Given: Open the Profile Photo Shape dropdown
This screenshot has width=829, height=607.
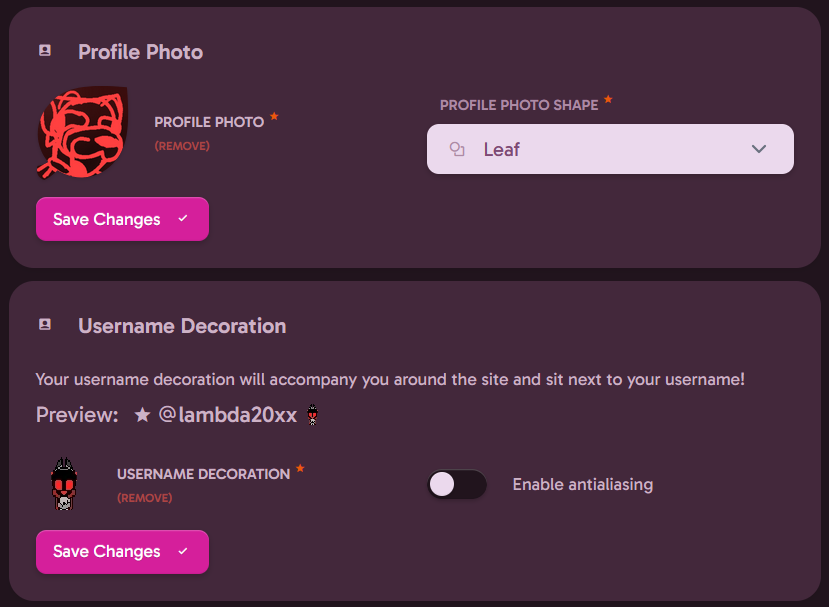Looking at the screenshot, I should coord(610,149).
